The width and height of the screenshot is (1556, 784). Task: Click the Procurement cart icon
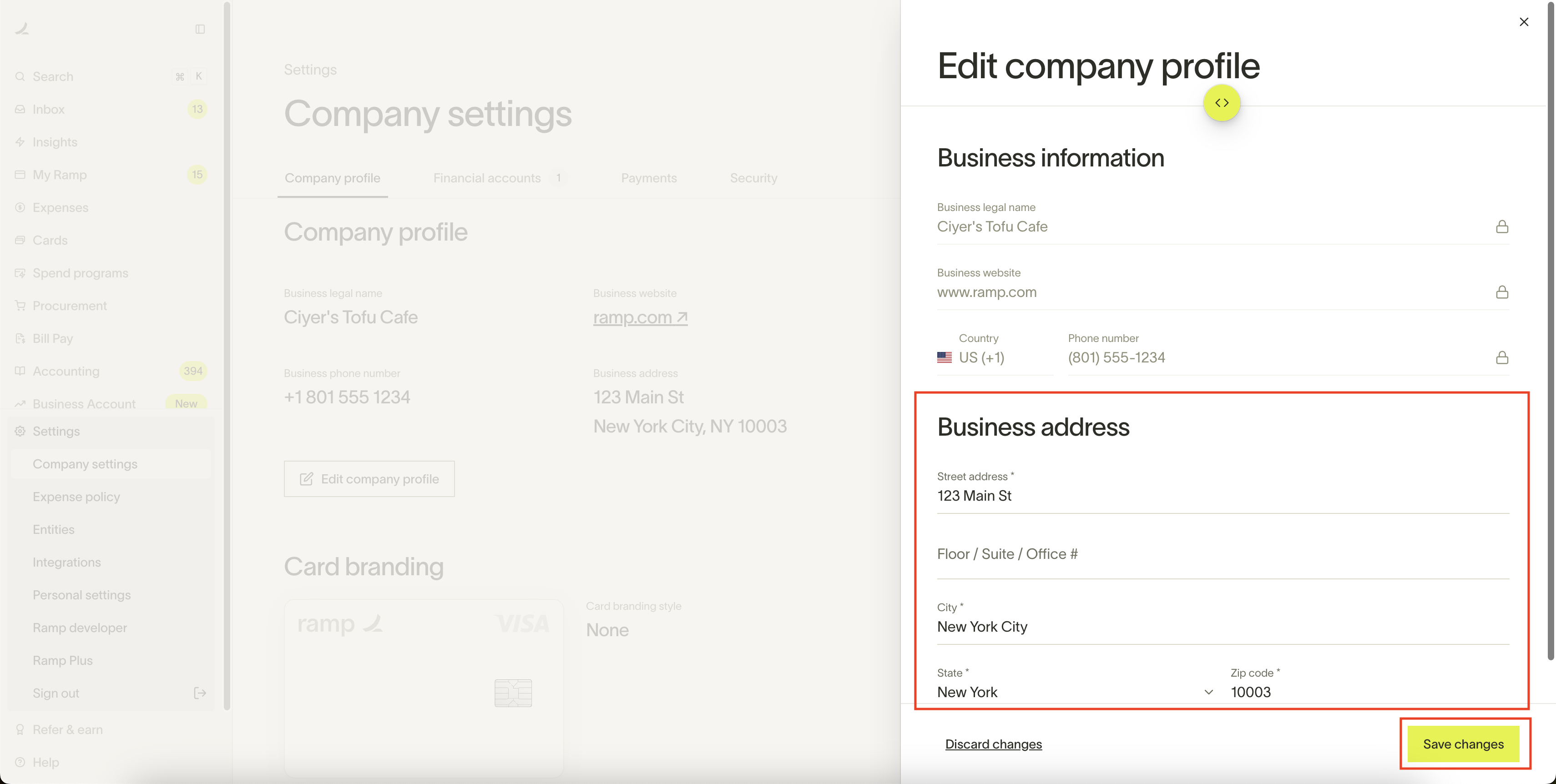[20, 306]
